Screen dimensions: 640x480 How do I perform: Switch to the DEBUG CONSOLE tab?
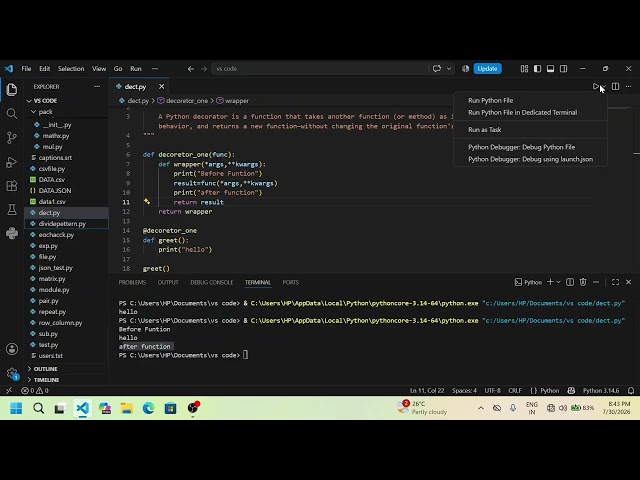pyautogui.click(x=212, y=282)
